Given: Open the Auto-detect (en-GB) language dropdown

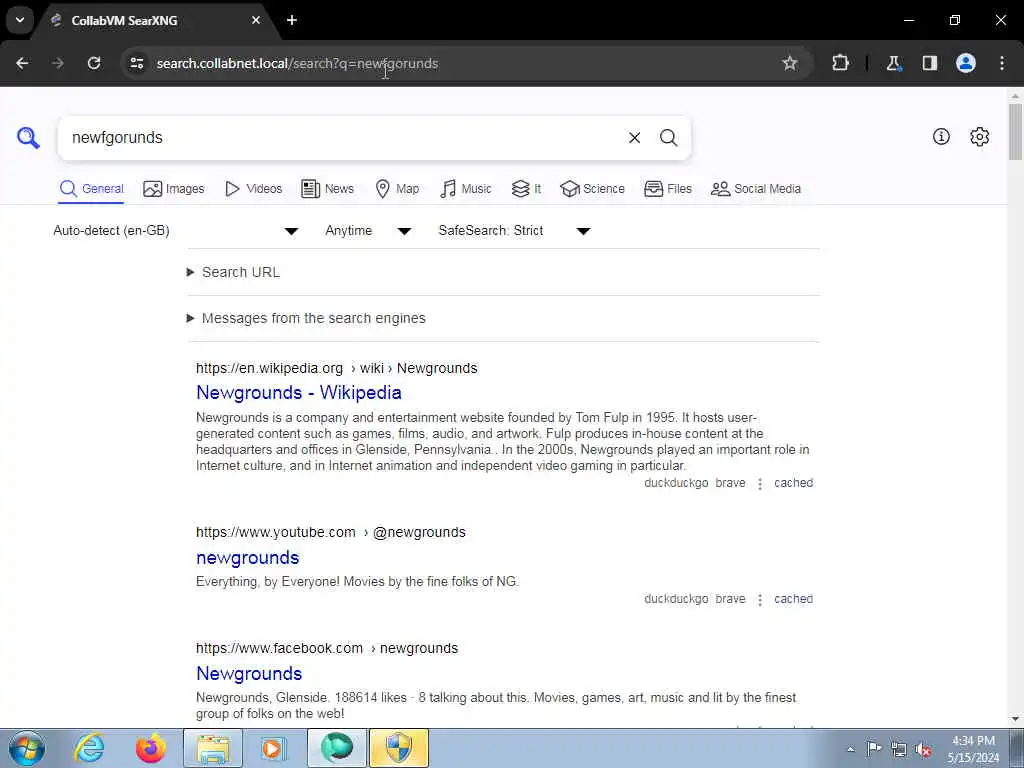Looking at the screenshot, I should pyautogui.click(x=176, y=231).
